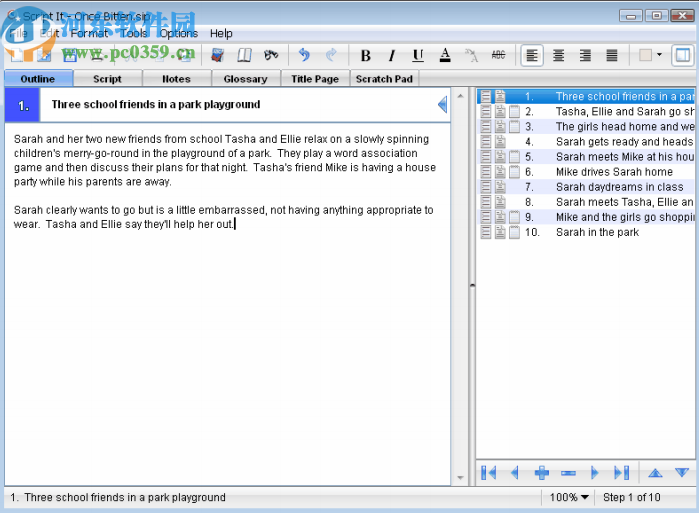The height and width of the screenshot is (513, 699).
Task: Toggle underline formatting
Action: tap(418, 55)
